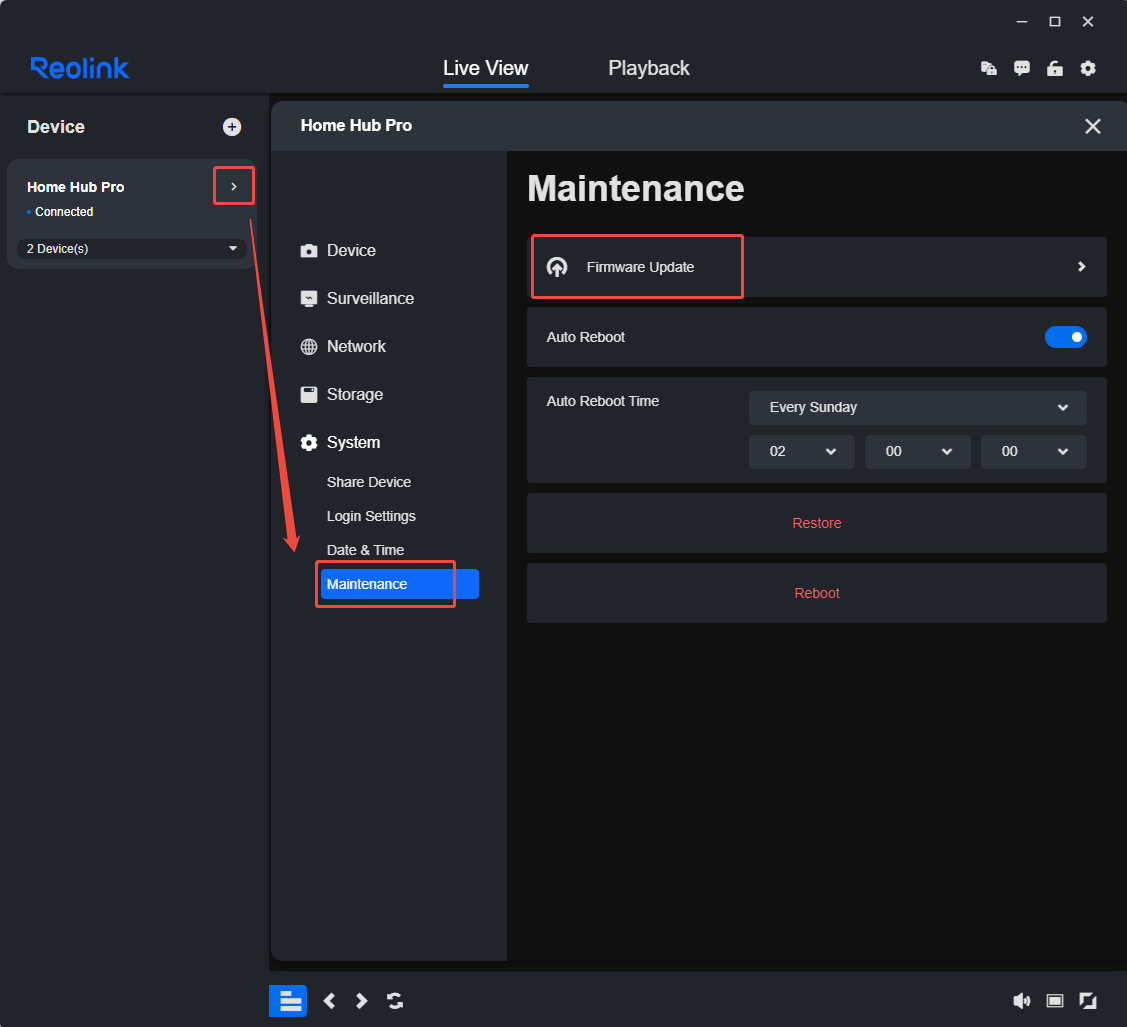This screenshot has width=1127, height=1027.
Task: Click the red Reboot button
Action: point(816,593)
